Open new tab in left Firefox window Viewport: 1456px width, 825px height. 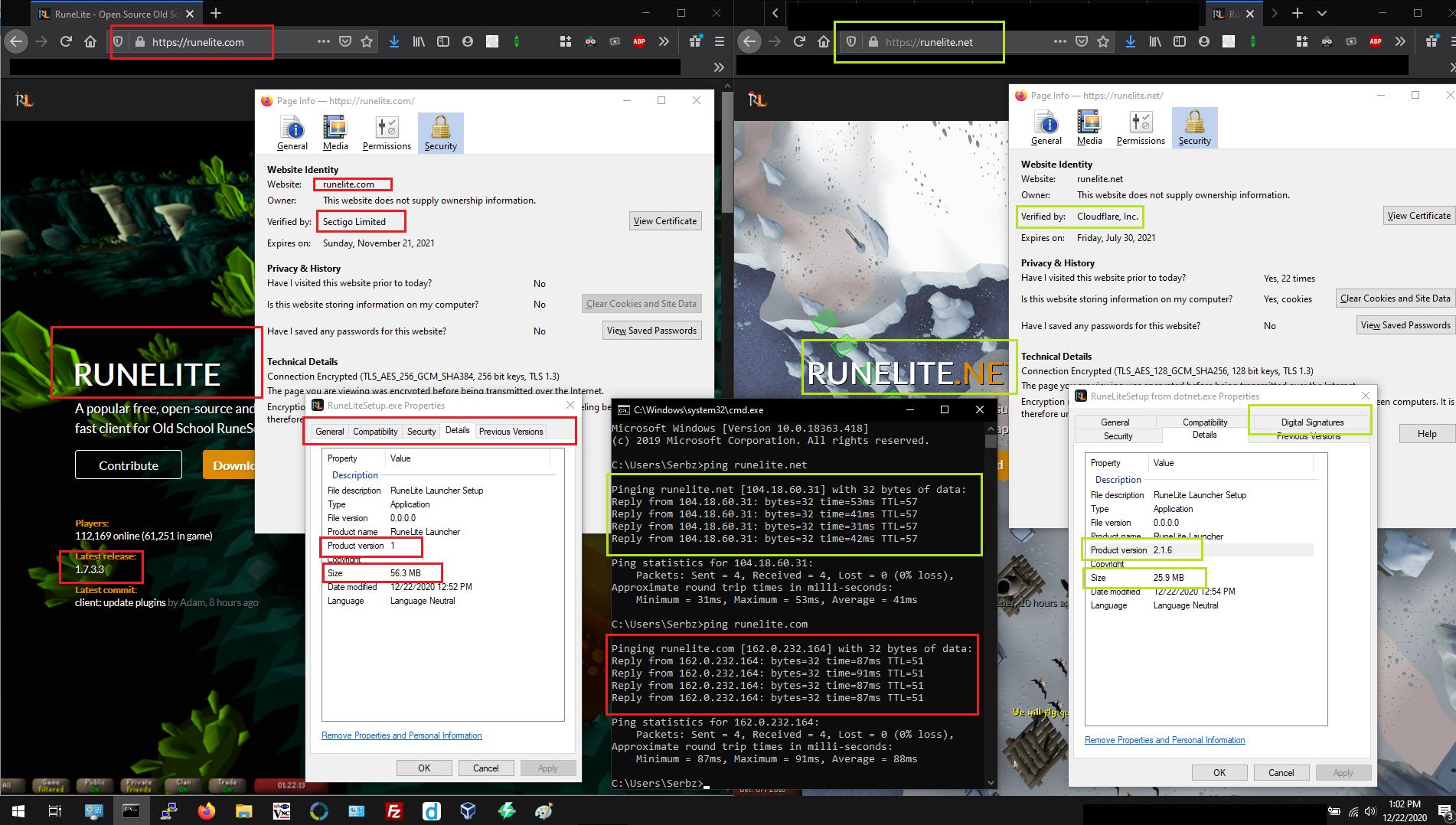pos(216,13)
